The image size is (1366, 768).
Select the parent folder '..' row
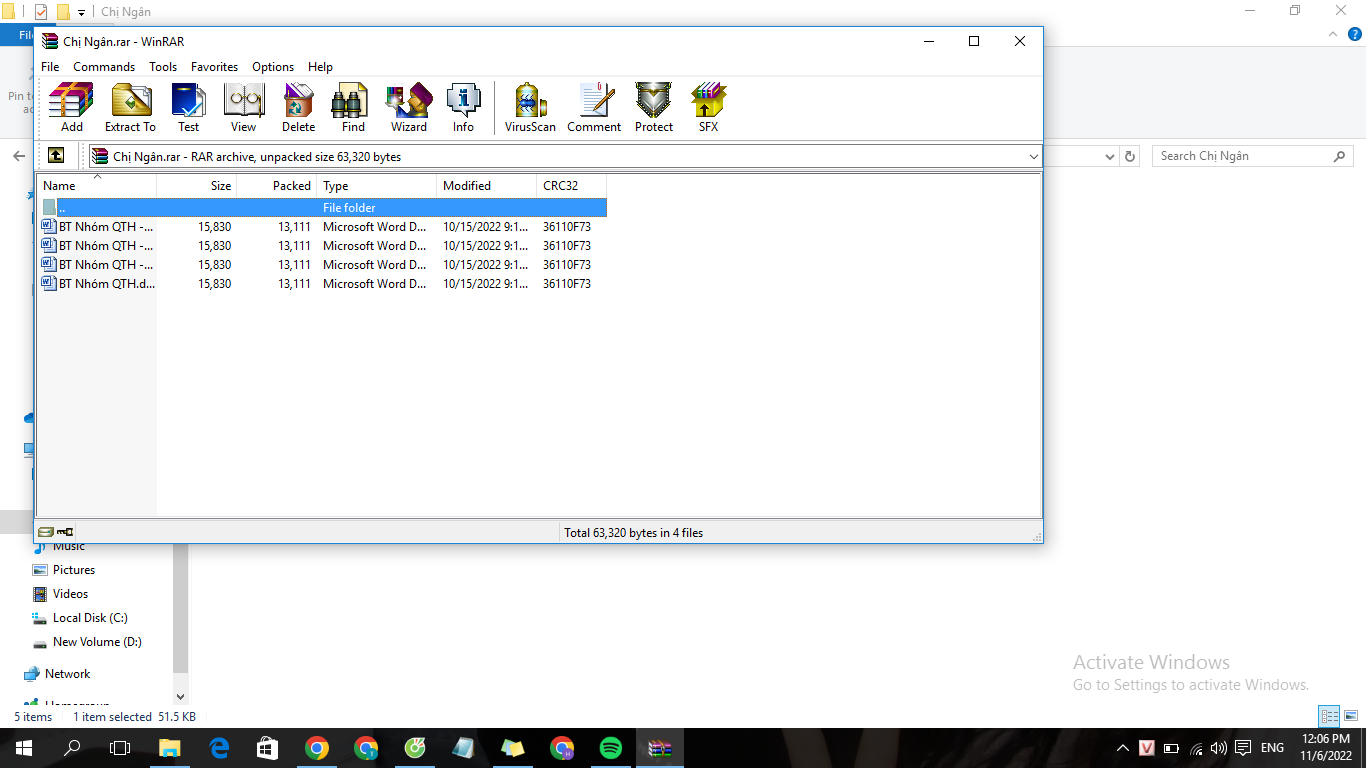322,208
